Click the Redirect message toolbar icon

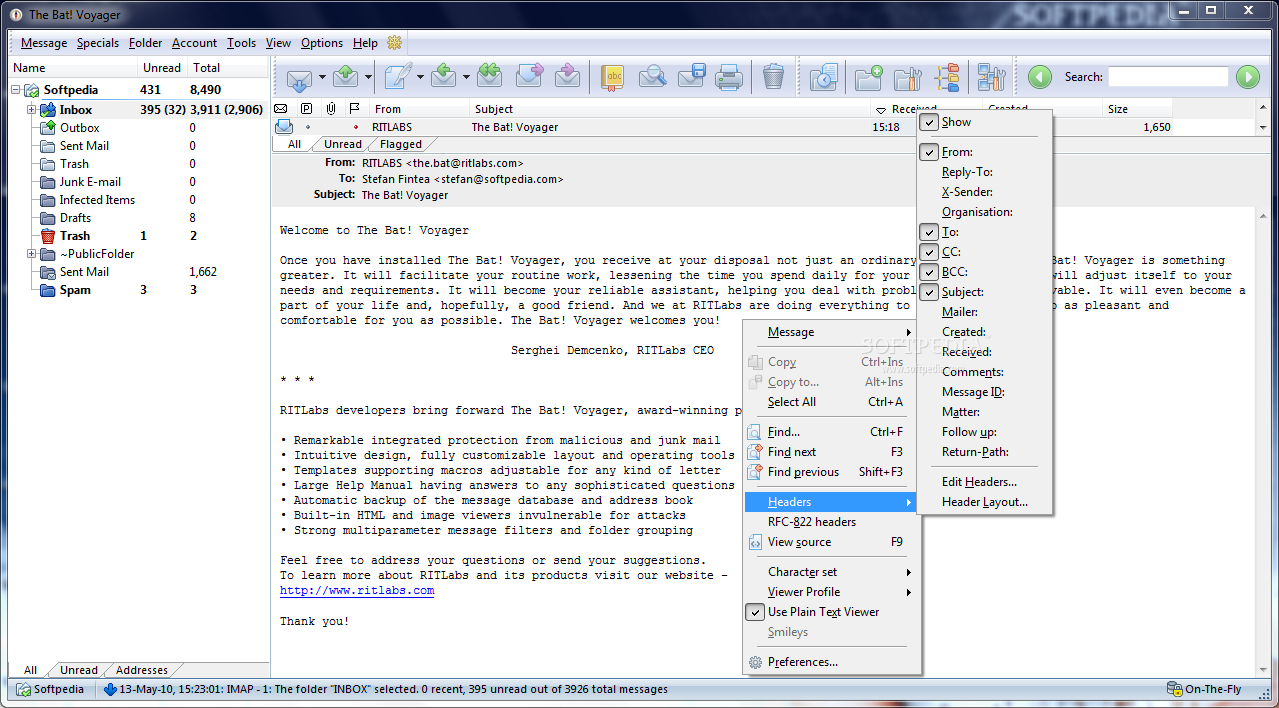click(x=568, y=77)
